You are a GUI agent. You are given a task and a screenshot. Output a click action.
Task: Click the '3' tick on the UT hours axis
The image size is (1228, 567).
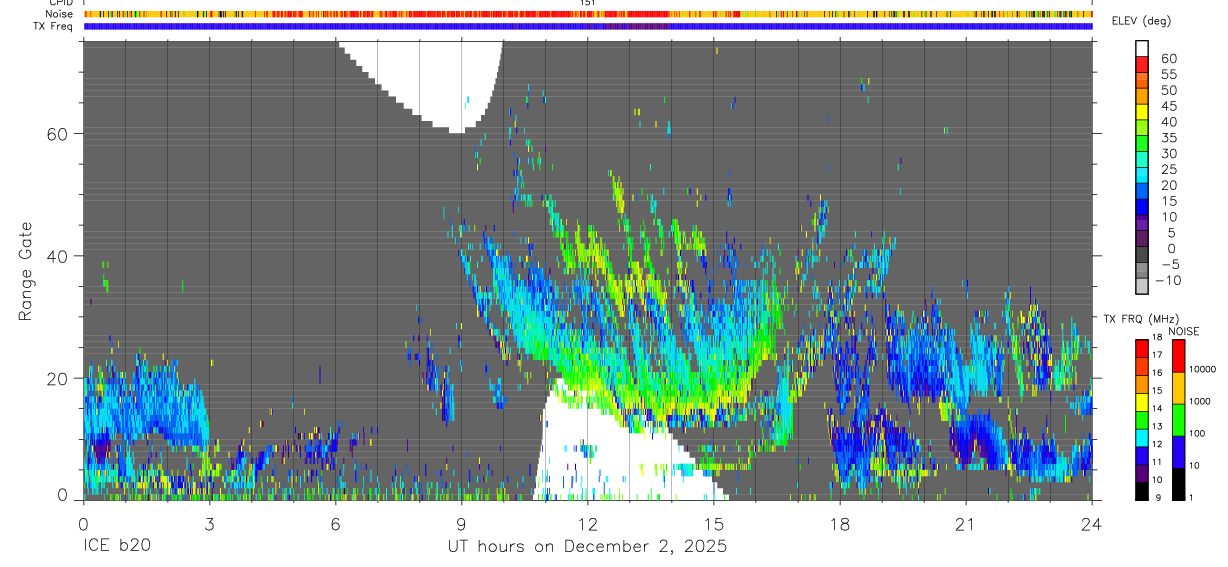209,524
